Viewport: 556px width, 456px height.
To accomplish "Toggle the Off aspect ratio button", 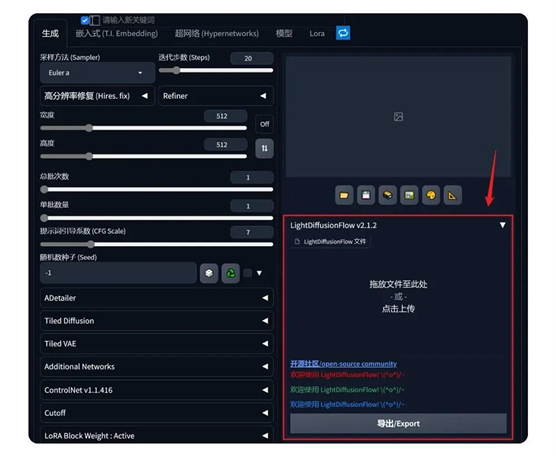I will [x=265, y=124].
